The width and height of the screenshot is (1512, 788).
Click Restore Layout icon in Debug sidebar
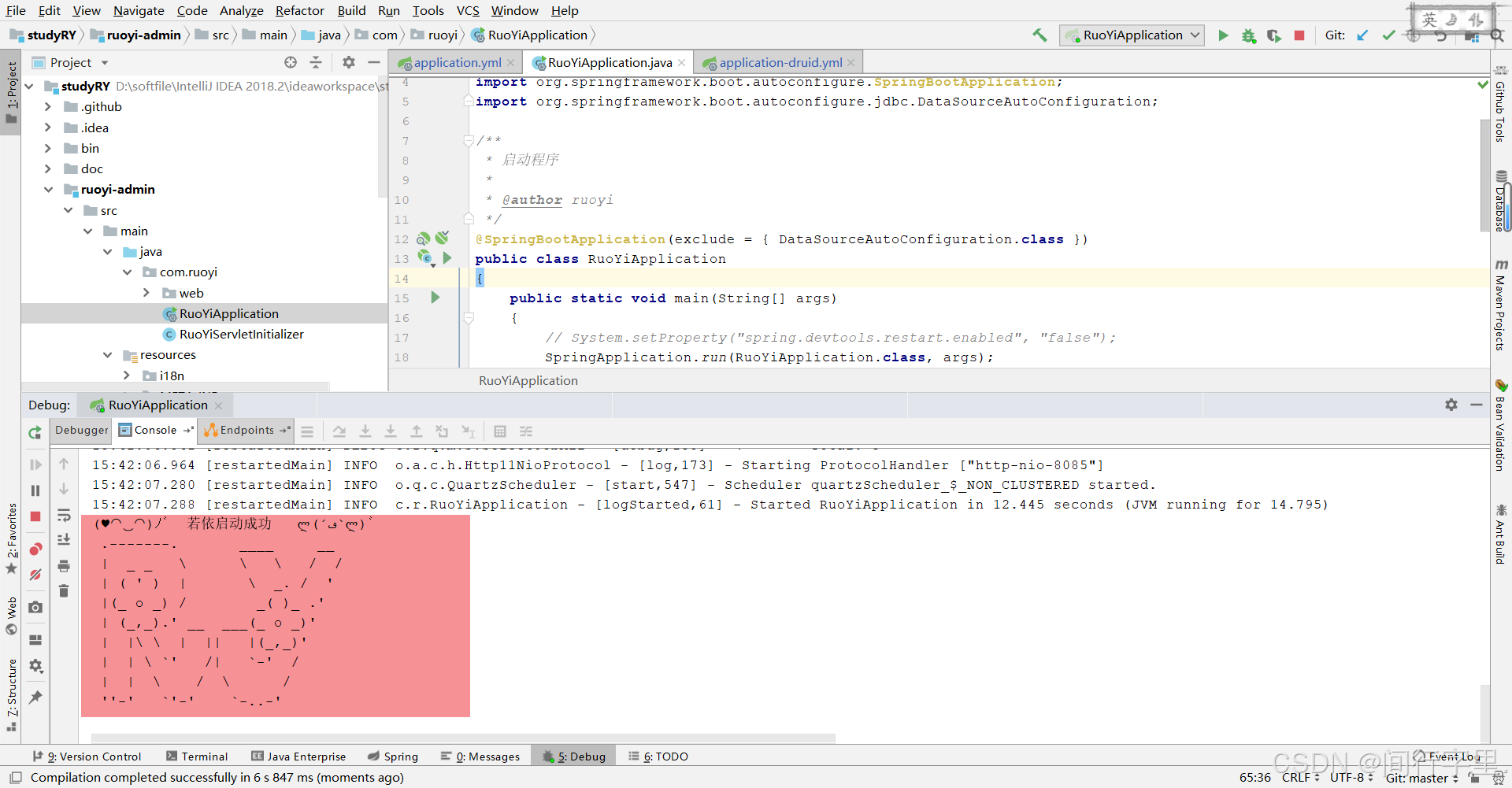(35, 640)
